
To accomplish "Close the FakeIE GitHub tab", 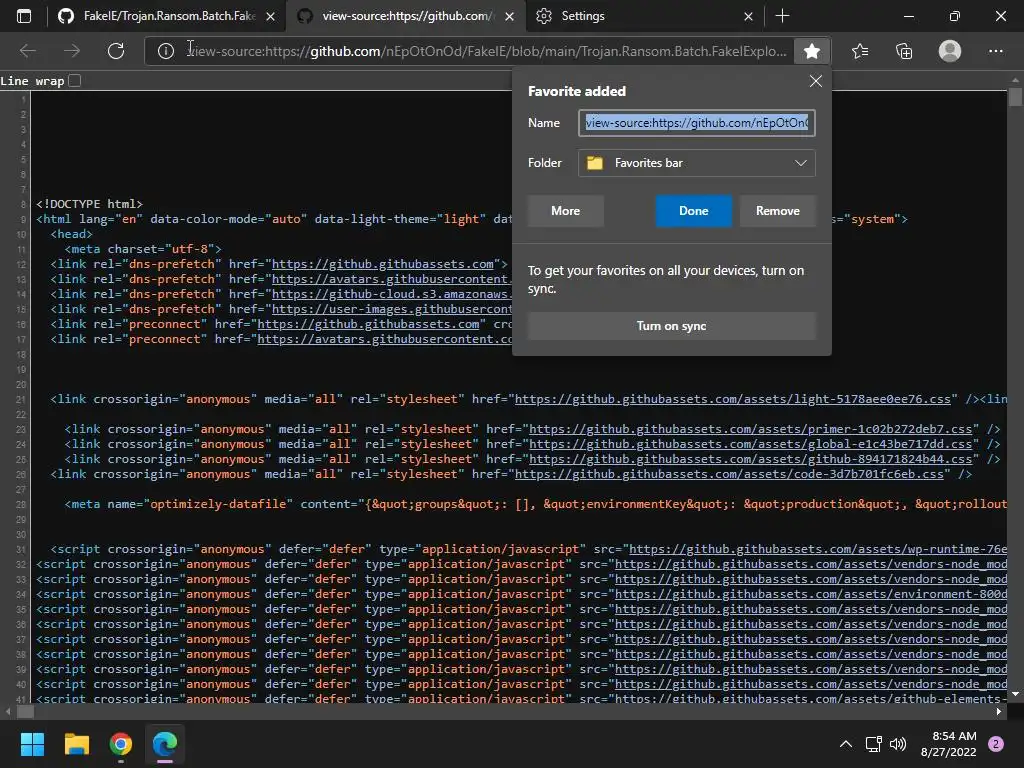I will [270, 16].
